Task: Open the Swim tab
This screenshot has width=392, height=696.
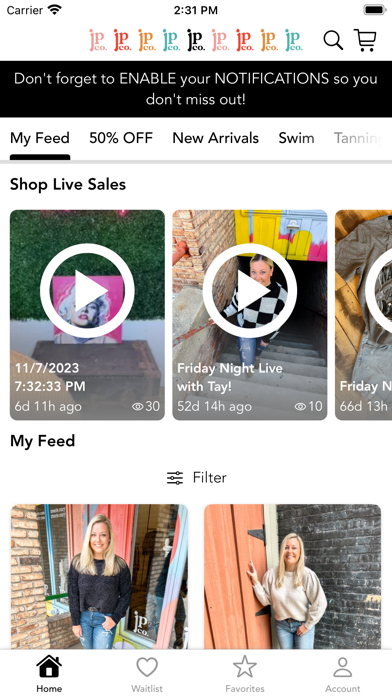Action: click(x=296, y=138)
